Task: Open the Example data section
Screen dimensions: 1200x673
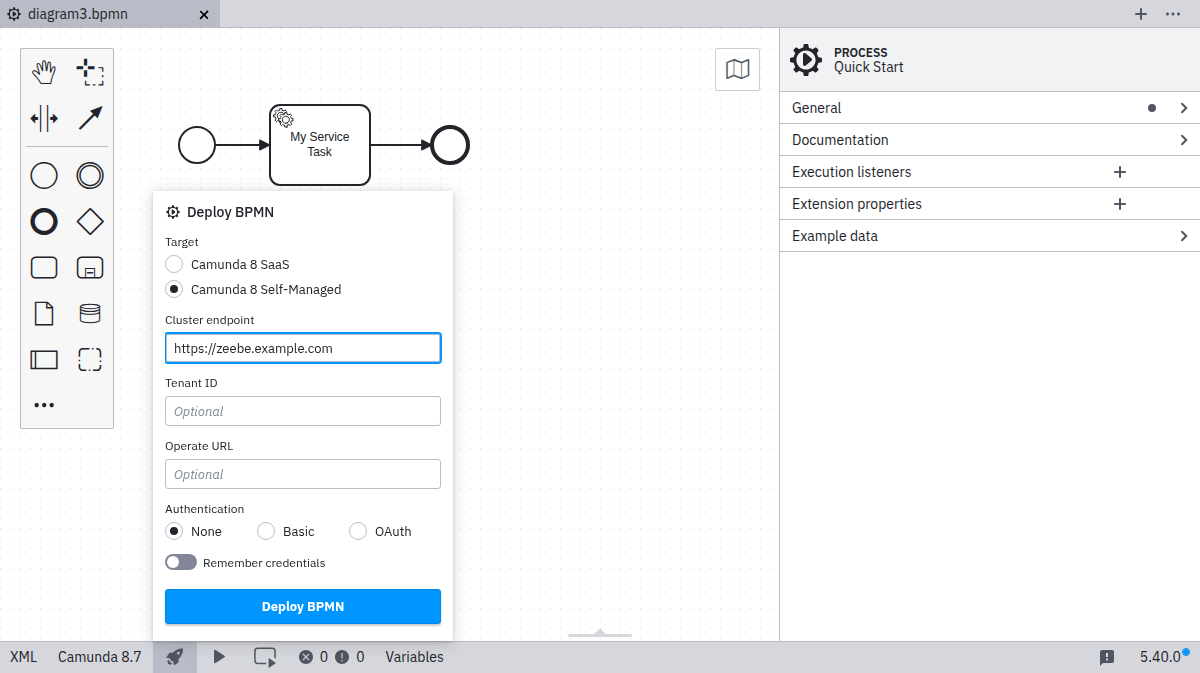Action: click(x=988, y=235)
